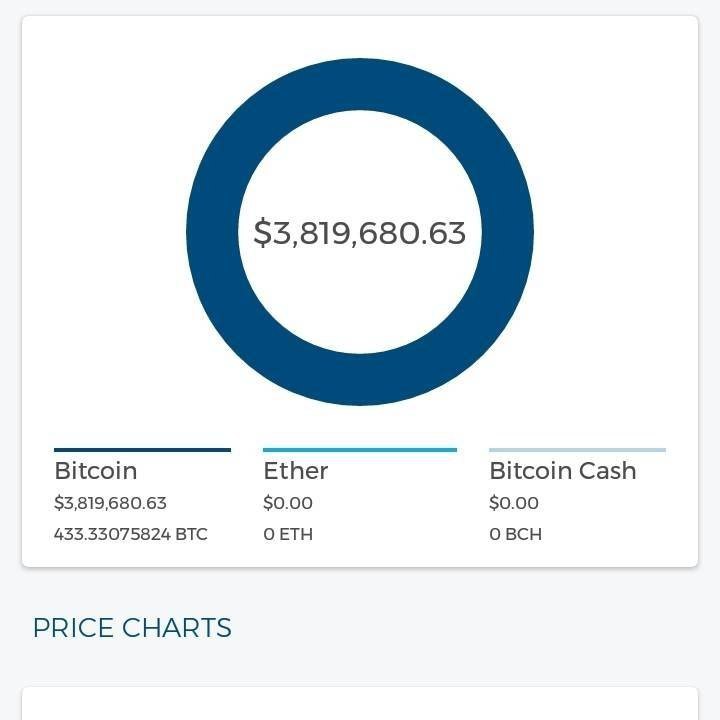The height and width of the screenshot is (720, 720).
Task: Select the 433.33075824 BTC amount
Action: 130,534
